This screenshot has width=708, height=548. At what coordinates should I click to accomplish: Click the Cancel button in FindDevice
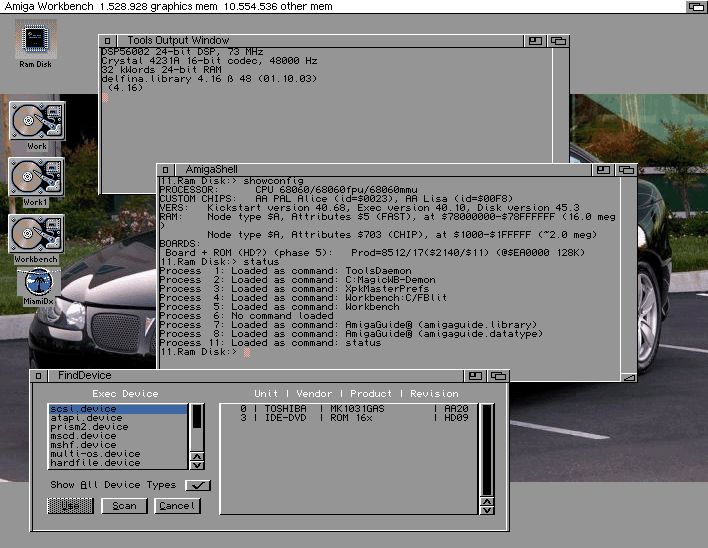177,506
